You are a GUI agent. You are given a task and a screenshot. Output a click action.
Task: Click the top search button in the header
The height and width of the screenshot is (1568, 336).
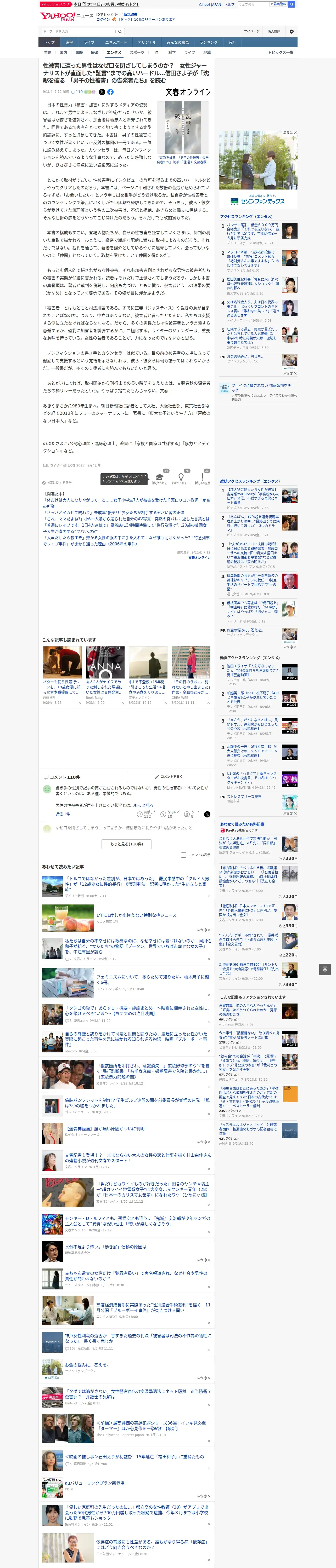[292, 4]
